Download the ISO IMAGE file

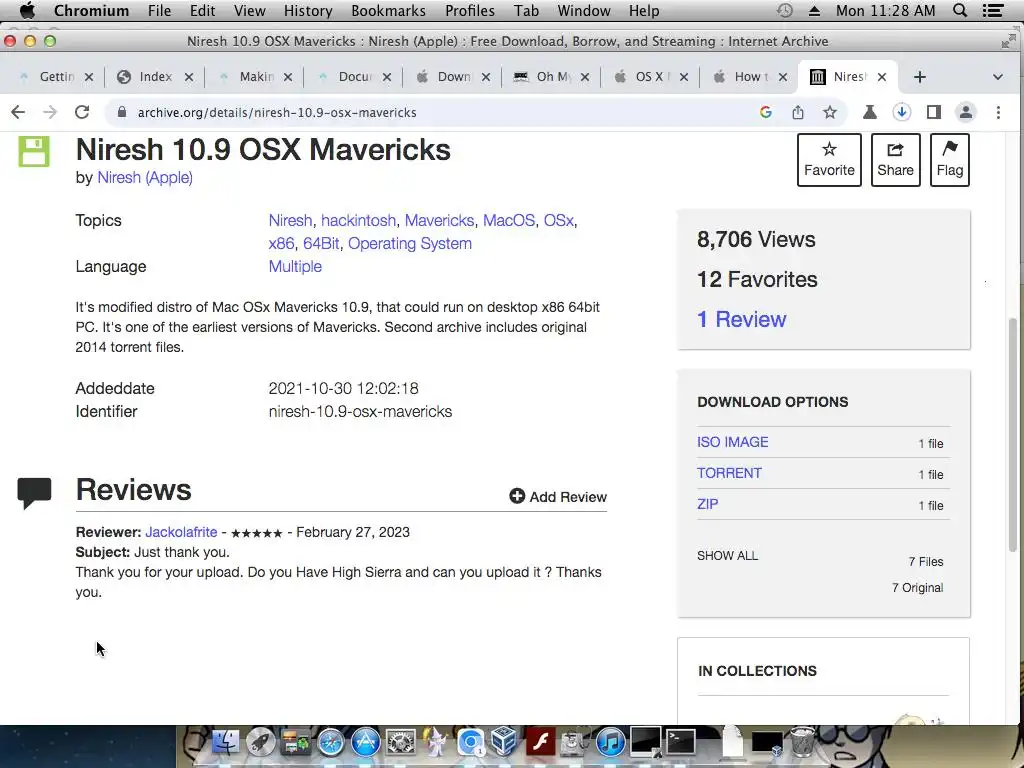click(733, 442)
